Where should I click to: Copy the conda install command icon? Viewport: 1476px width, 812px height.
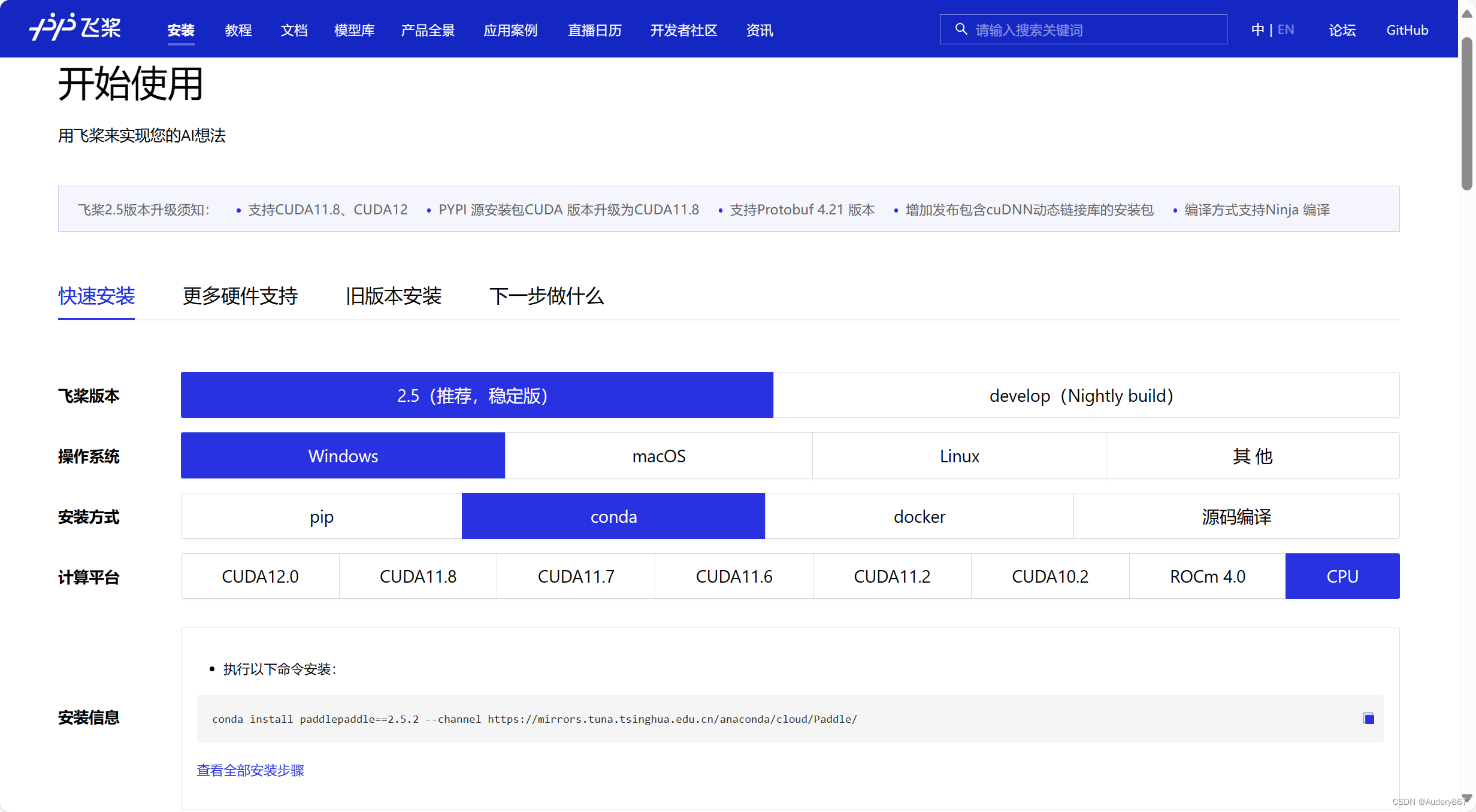point(1368,718)
